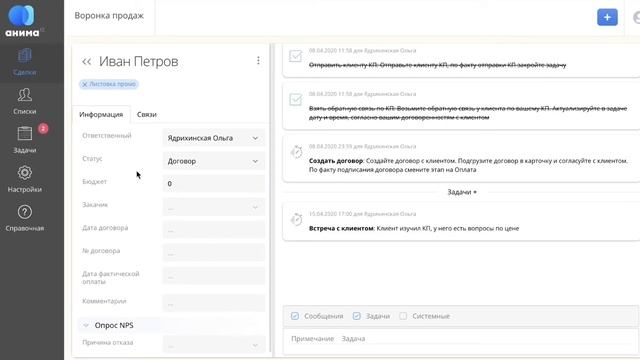Open the Ответственный dropdown
Image resolution: width=640 pixels, height=360 pixels.
213,138
